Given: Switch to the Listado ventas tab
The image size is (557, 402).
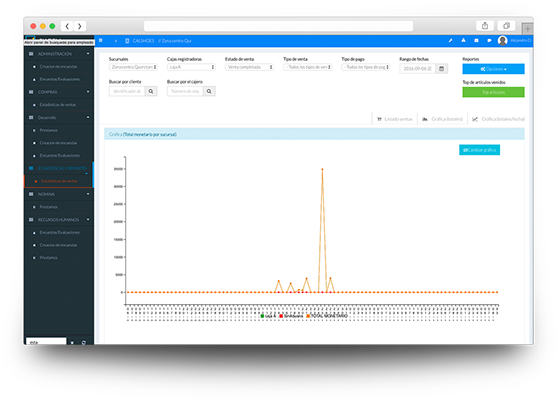Looking at the screenshot, I should pos(395,119).
